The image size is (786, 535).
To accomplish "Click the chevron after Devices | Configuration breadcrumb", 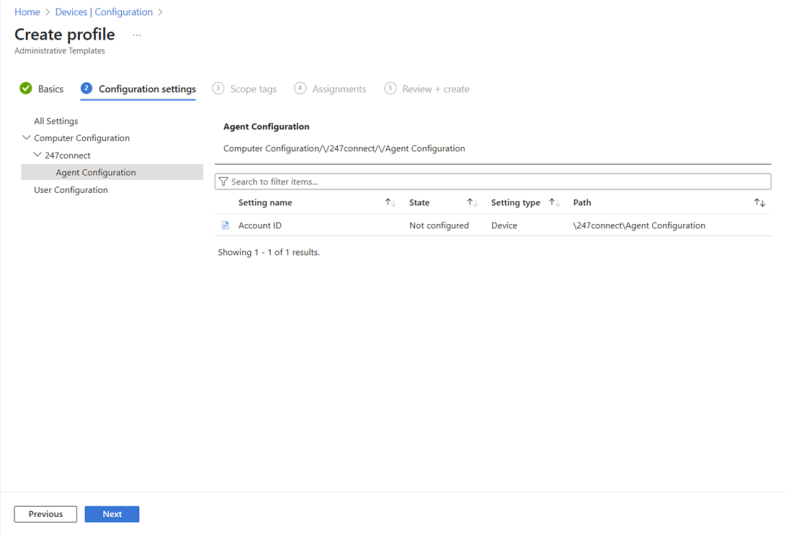I will tap(160, 12).
